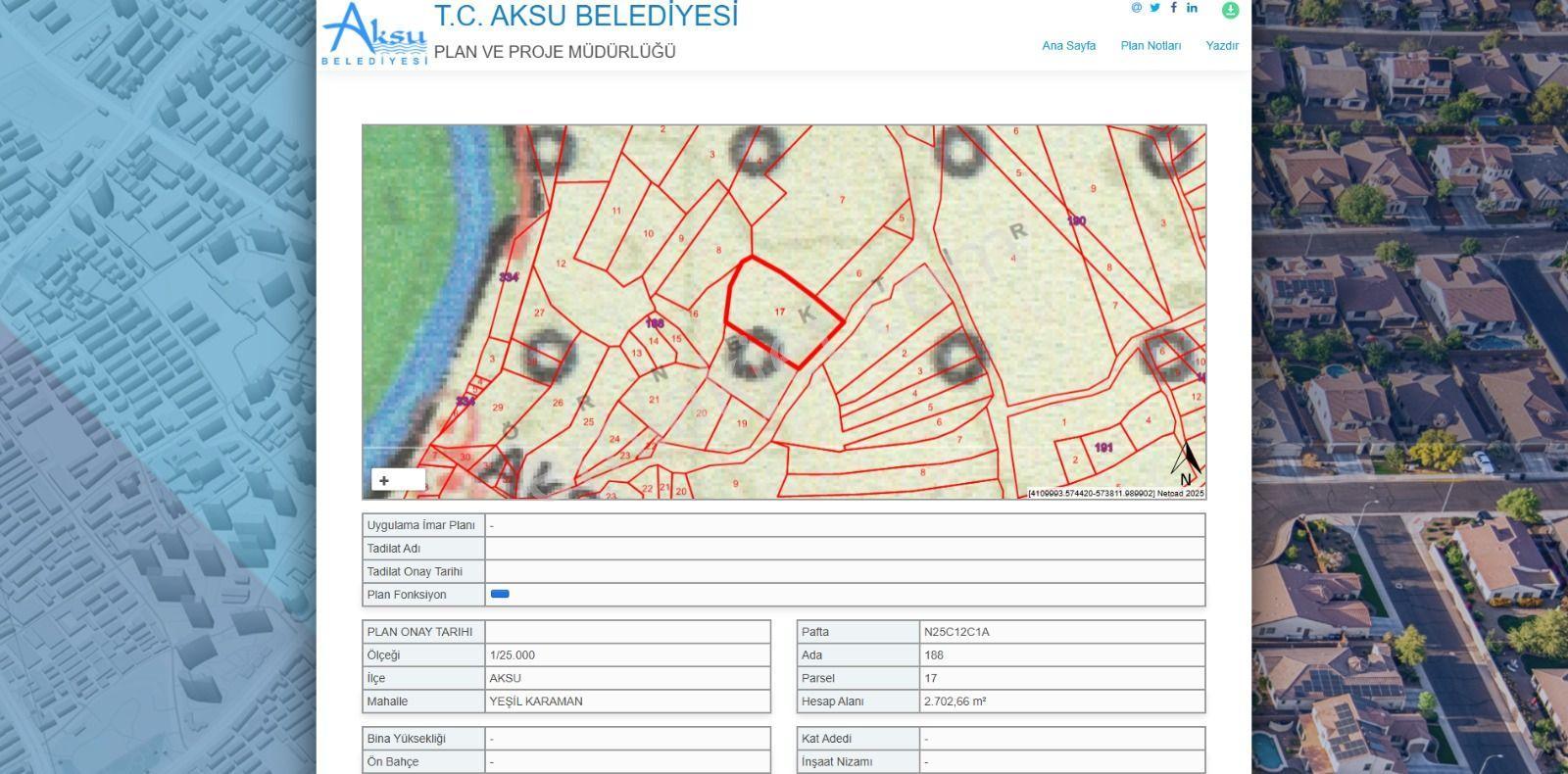Open the Twitter icon link
1568x774 pixels.
click(x=1155, y=8)
